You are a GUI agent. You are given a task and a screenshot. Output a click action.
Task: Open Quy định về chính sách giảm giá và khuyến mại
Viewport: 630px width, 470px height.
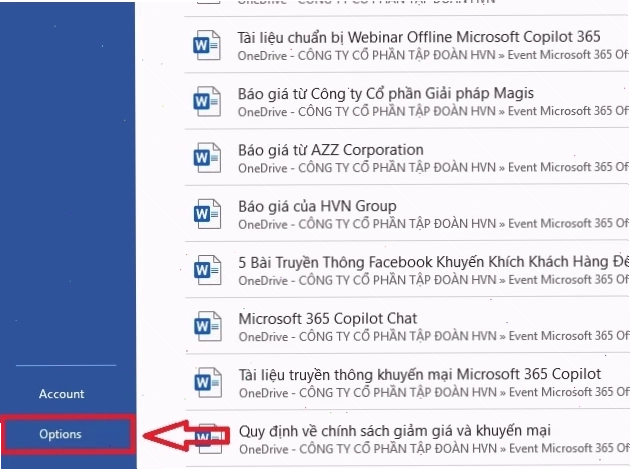tap(395, 431)
